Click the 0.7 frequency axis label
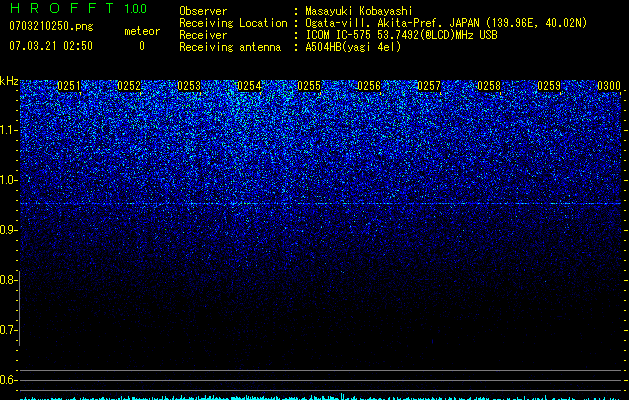The image size is (629, 400). 9,330
